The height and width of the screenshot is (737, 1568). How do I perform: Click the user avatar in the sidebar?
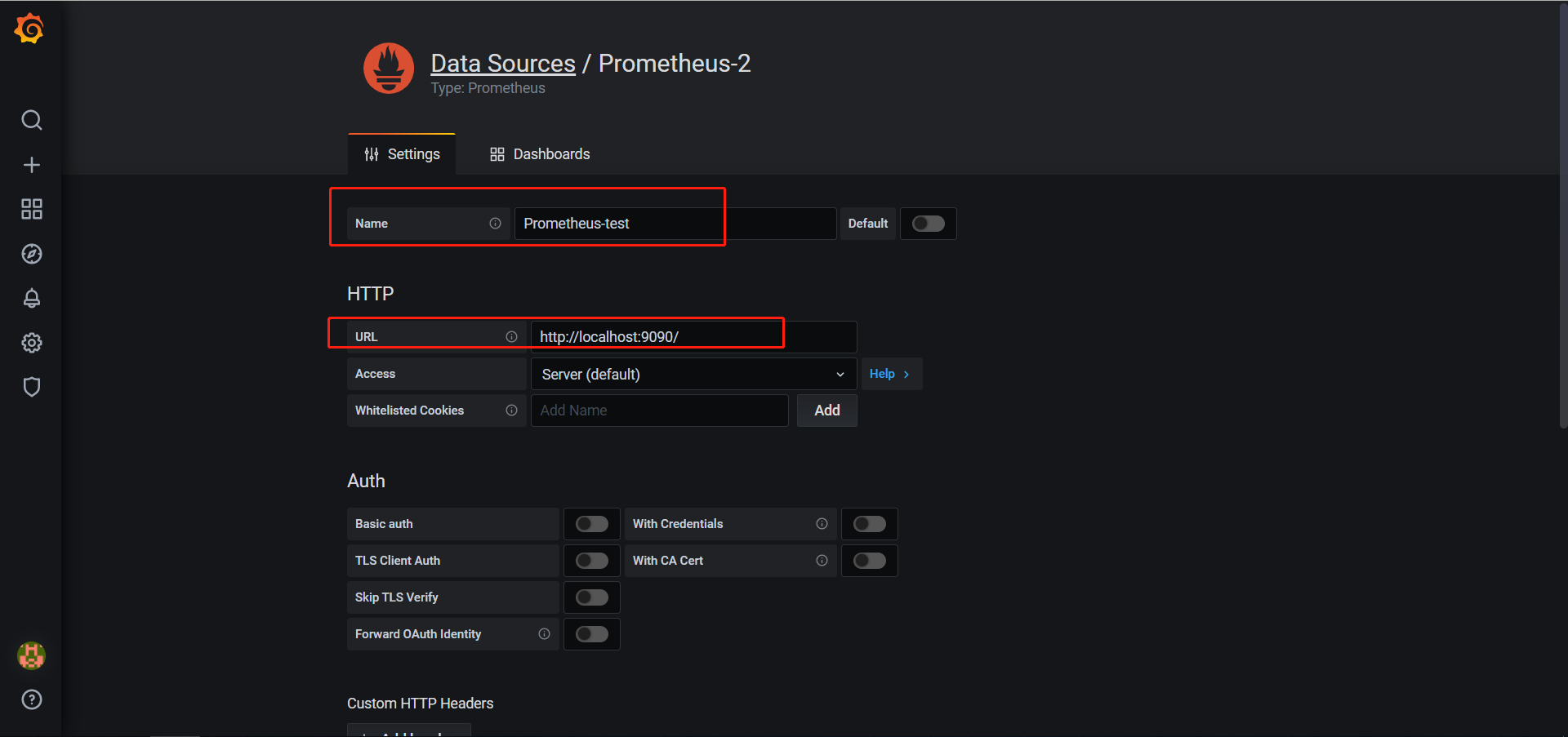point(31,655)
